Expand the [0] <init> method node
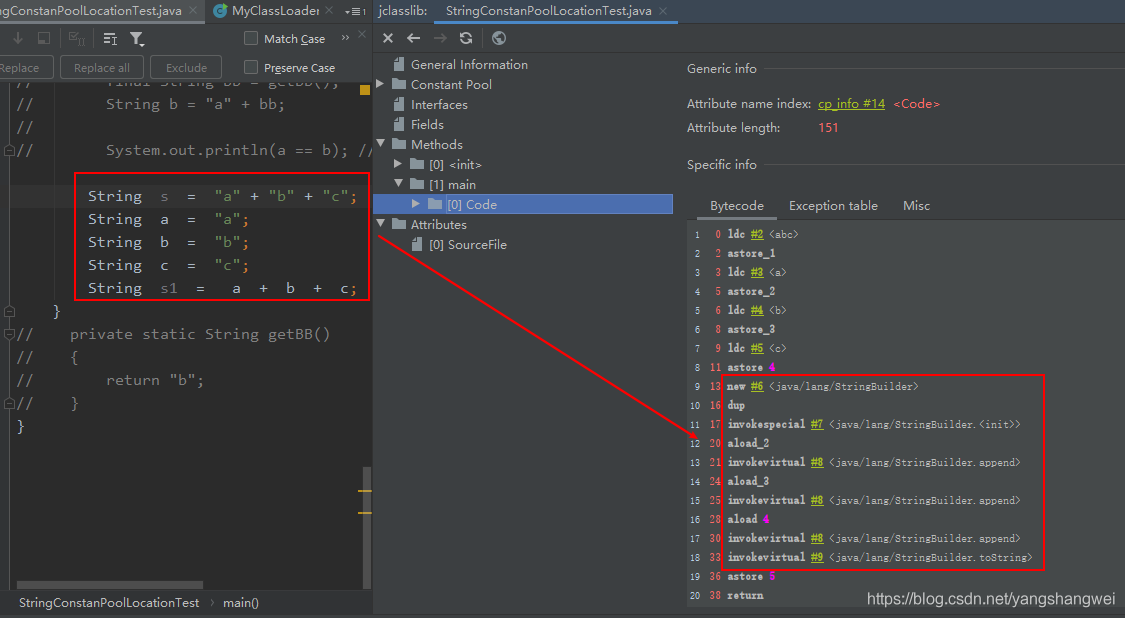This screenshot has width=1125, height=618. click(x=399, y=164)
